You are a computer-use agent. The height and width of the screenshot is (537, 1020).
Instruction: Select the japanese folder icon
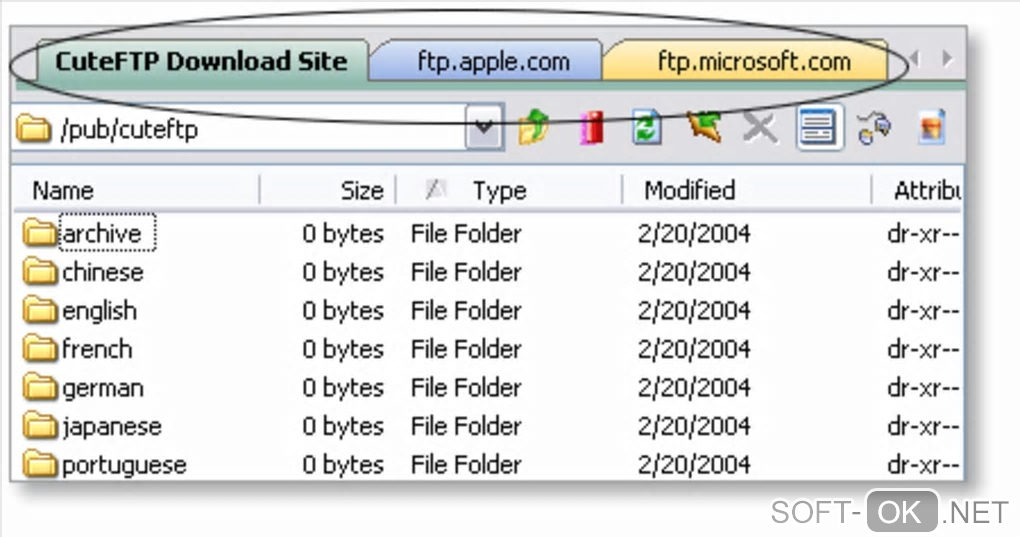40,426
